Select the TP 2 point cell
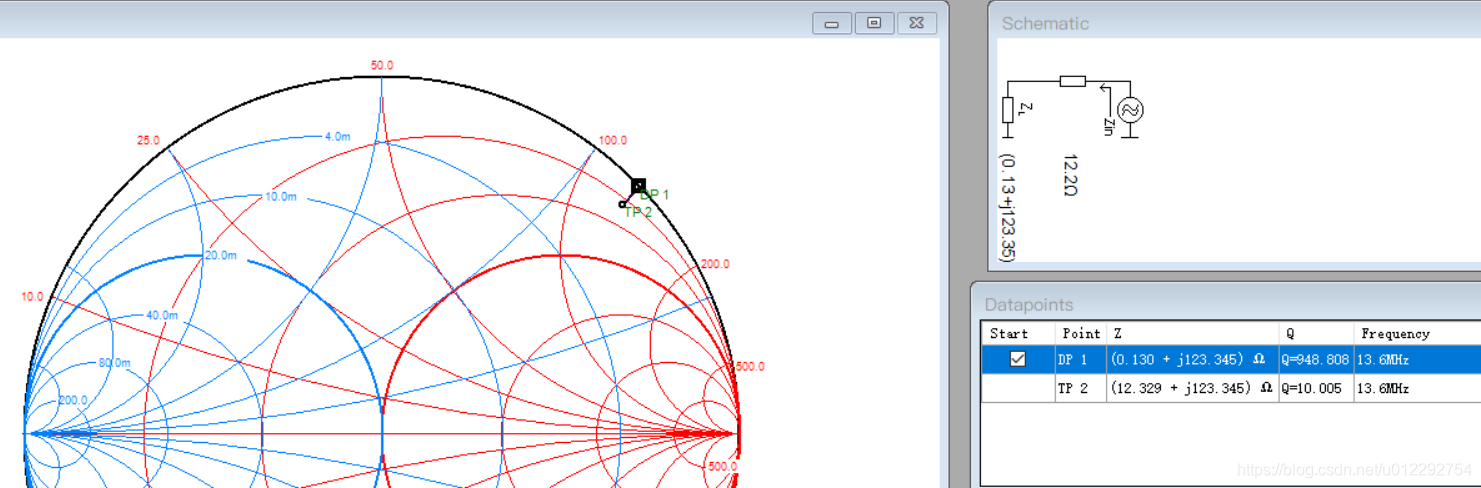 point(1079,388)
